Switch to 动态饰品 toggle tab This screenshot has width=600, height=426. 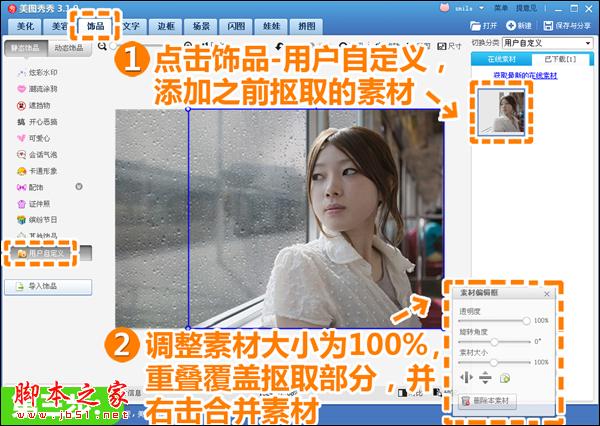pyautogui.click(x=69, y=48)
